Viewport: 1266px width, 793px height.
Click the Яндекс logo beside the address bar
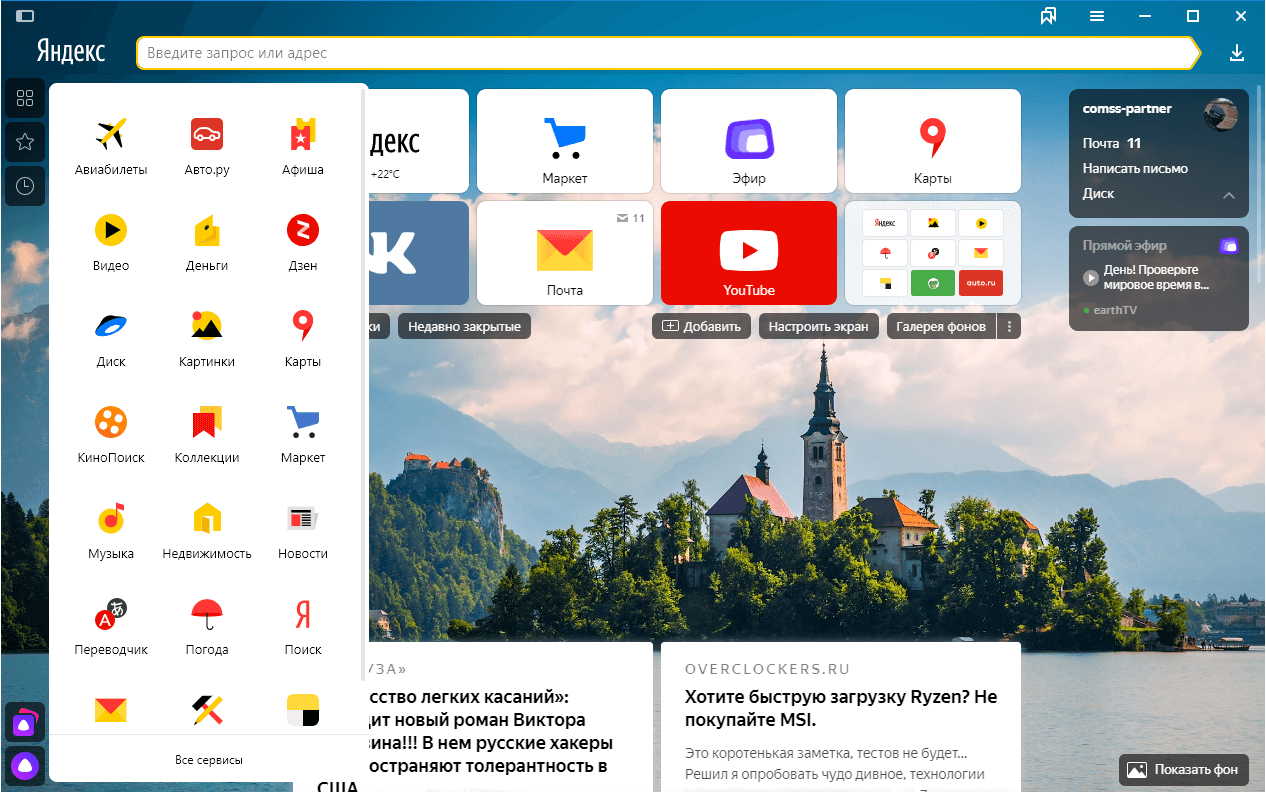(x=71, y=52)
